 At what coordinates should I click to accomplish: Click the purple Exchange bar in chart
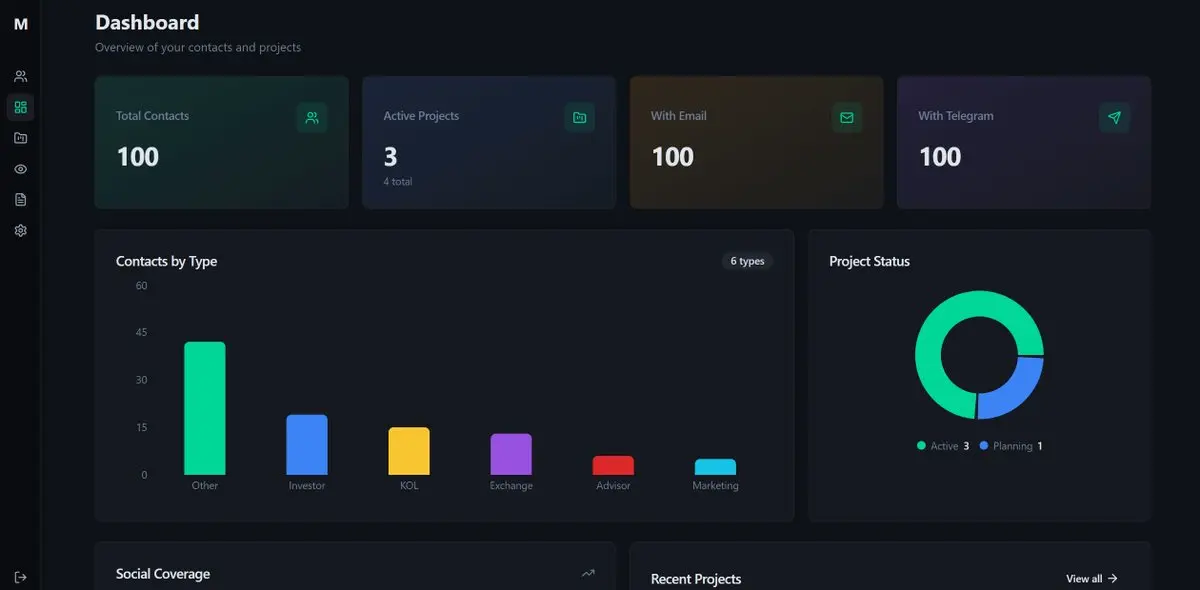(511, 454)
